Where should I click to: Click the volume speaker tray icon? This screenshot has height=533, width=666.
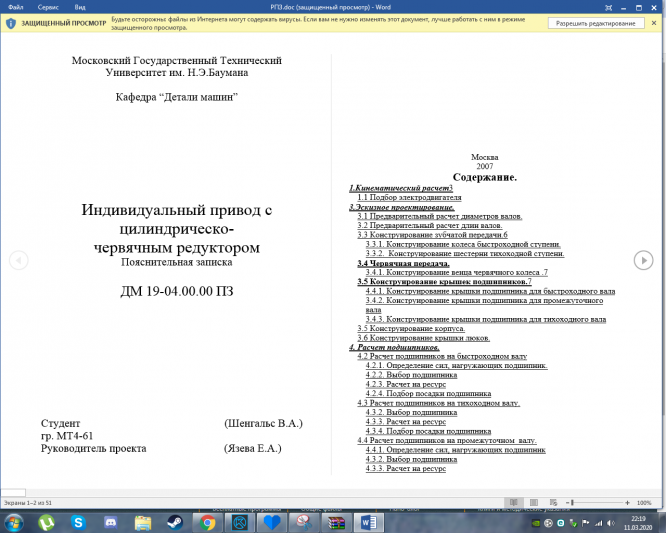(611, 523)
